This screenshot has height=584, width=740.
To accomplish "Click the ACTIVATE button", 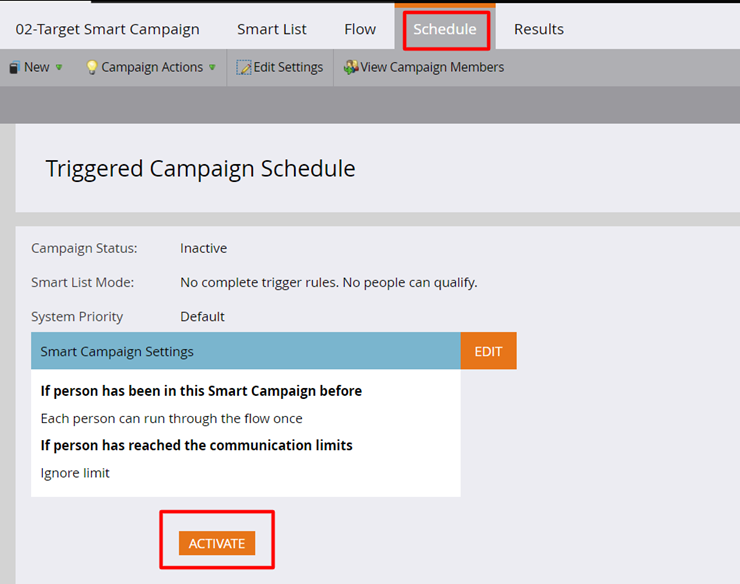I will point(217,543).
